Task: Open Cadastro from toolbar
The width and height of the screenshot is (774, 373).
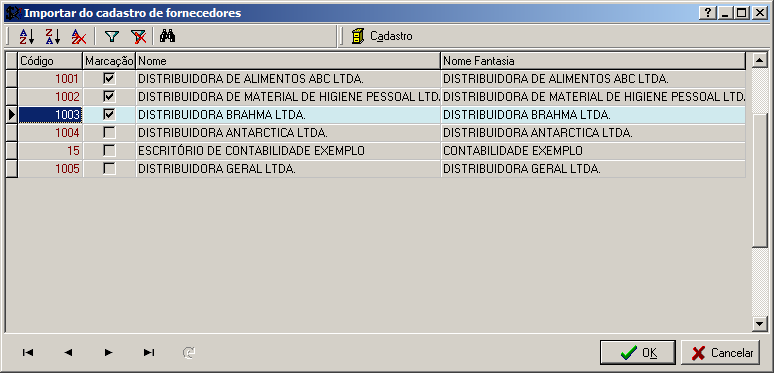Action: coord(382,36)
